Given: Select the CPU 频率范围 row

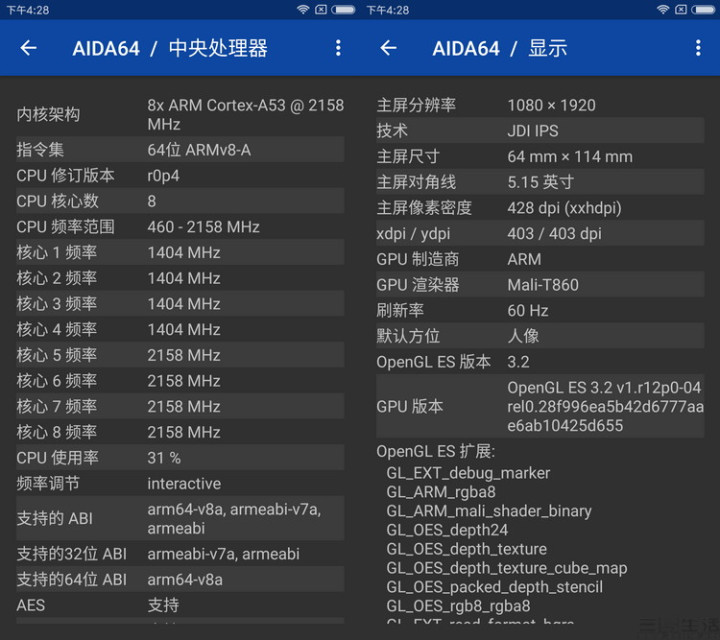Looking at the screenshot, I should [180, 227].
